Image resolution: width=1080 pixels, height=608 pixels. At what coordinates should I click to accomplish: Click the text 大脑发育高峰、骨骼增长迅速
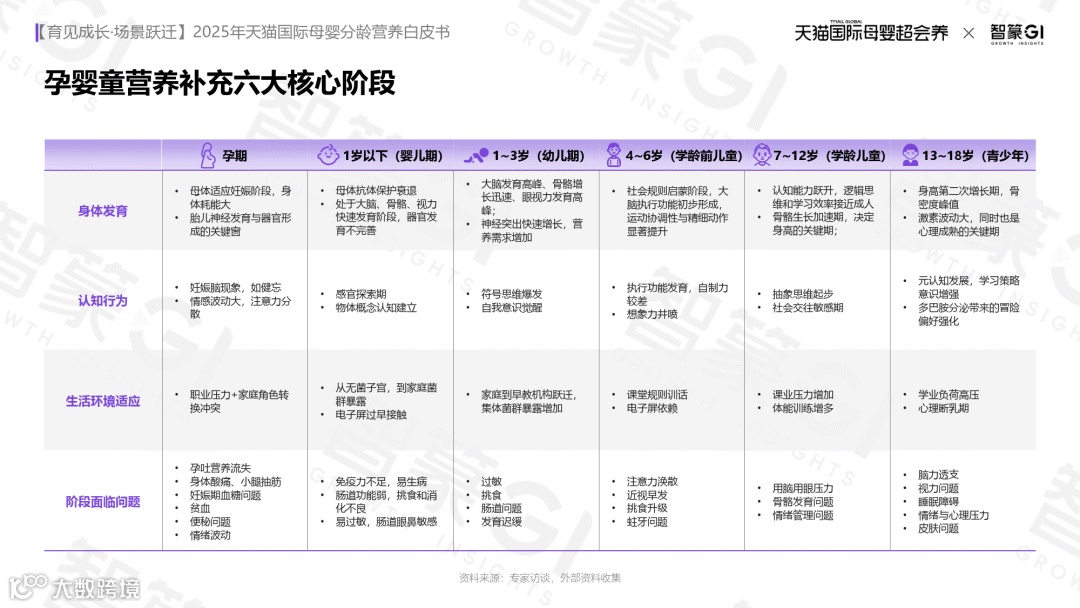pyautogui.click(x=532, y=190)
